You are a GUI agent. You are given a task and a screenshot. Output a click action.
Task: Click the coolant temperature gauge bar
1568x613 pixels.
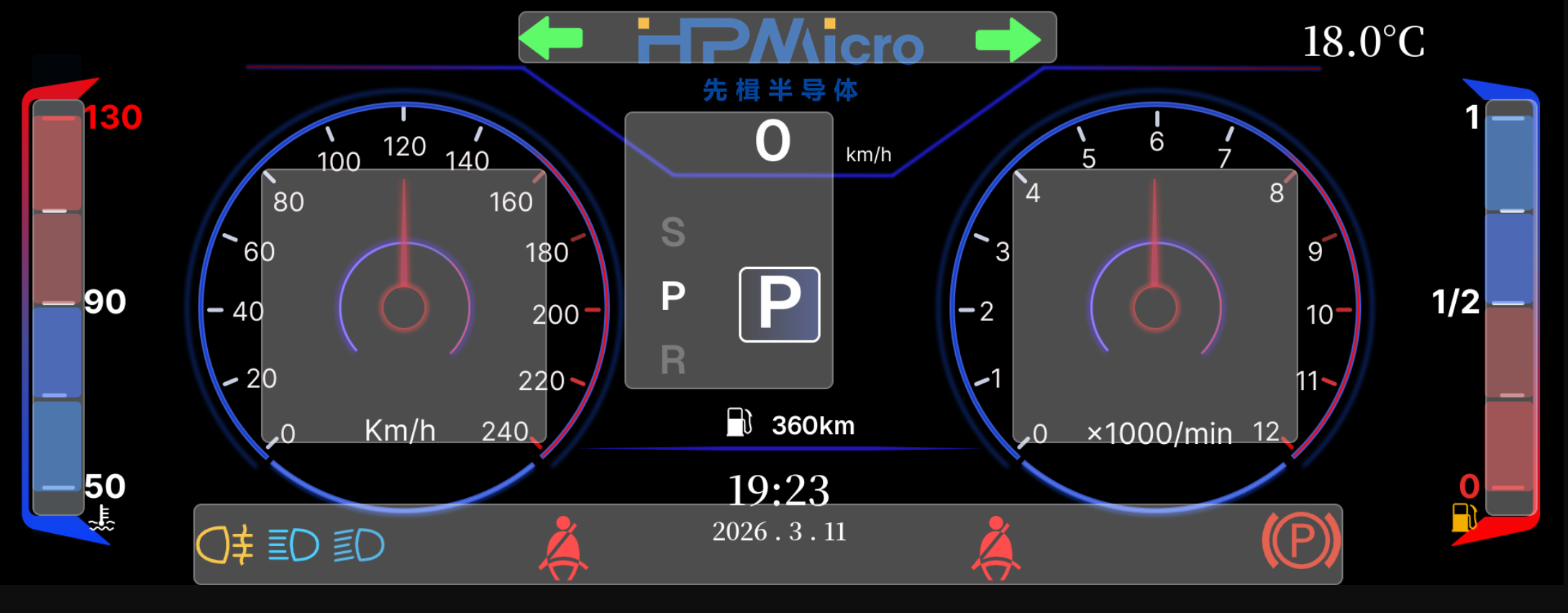click(x=58, y=307)
